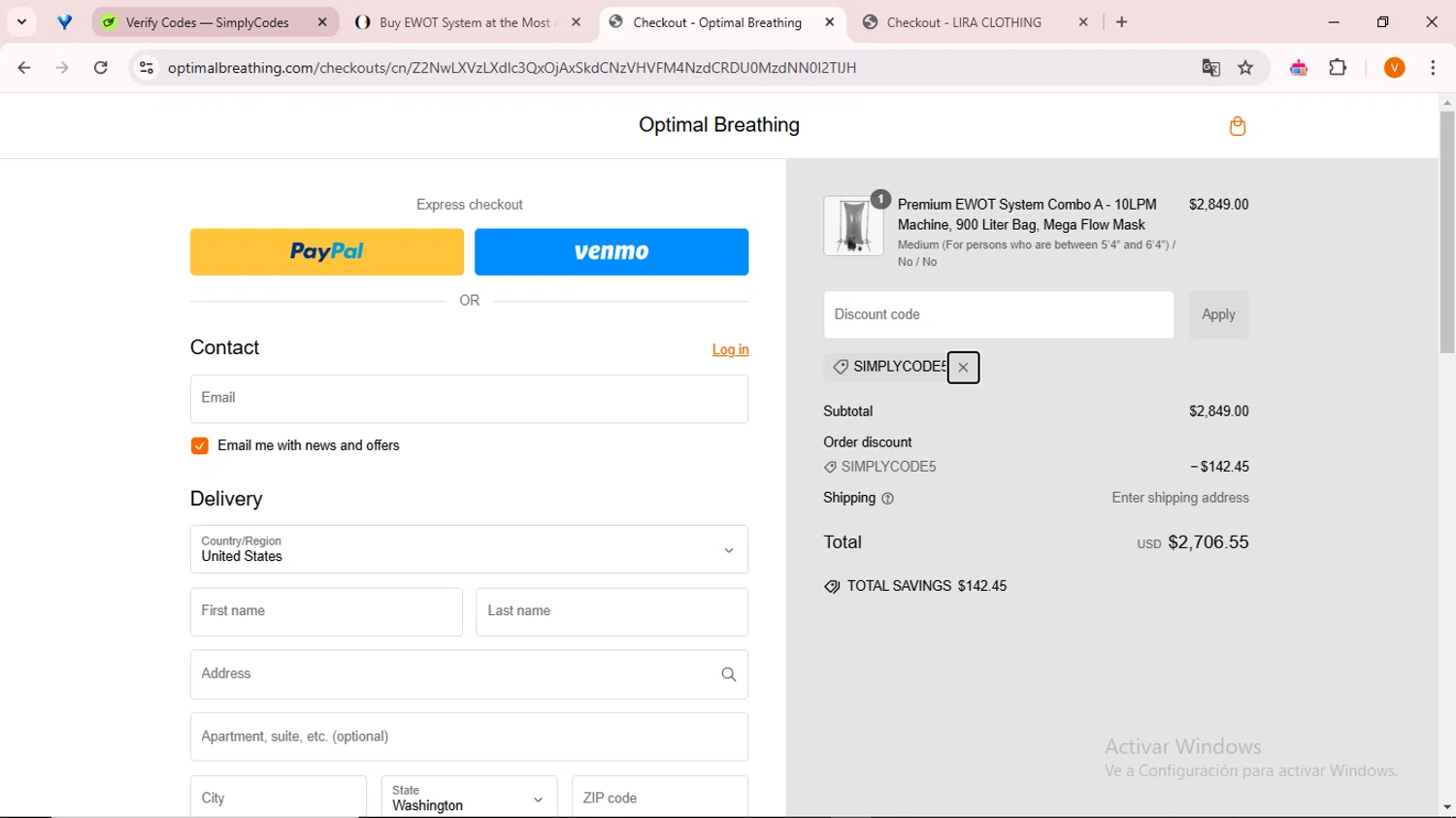Click the Total amount $2,706.55
The width and height of the screenshot is (1456, 818).
pos(1208,542)
